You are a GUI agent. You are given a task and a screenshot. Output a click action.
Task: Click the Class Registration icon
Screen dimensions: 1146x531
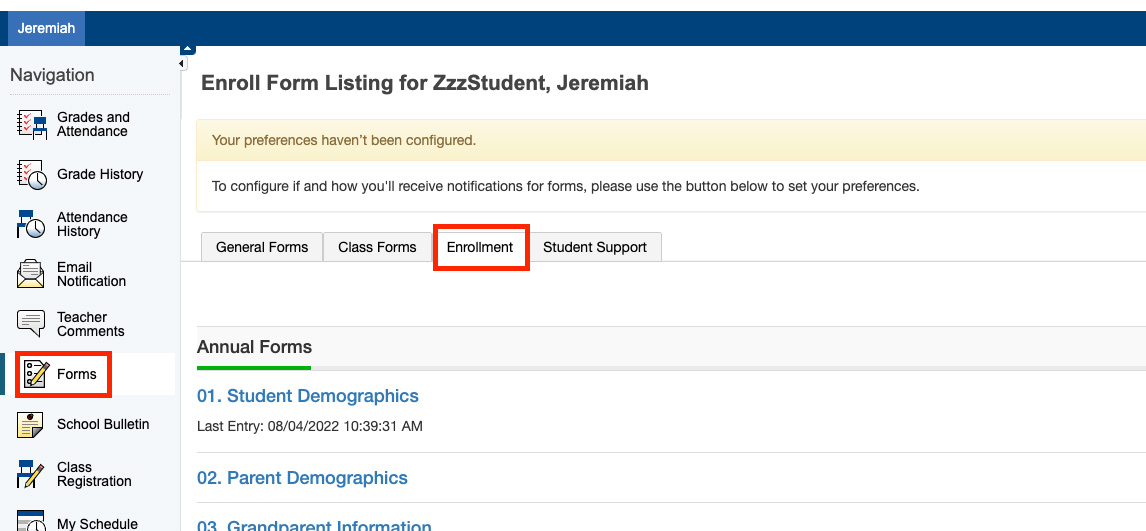31,474
